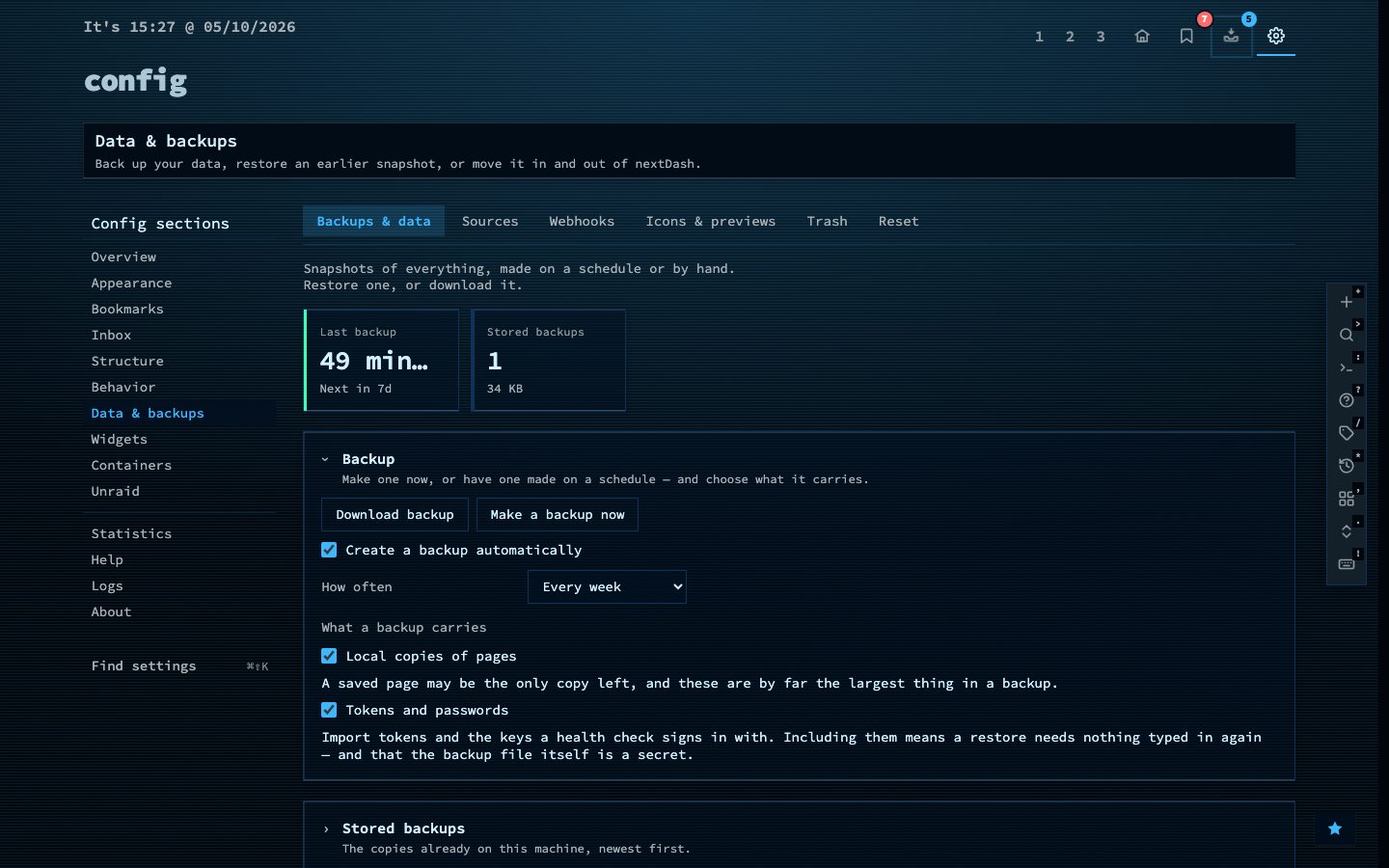The width and height of the screenshot is (1389, 868).
Task: Open the command prompt terminal icon
Action: tap(1347, 367)
